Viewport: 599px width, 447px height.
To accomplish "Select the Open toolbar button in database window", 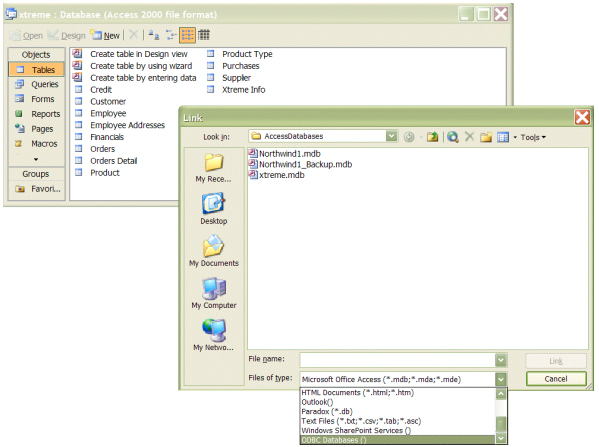I will pyautogui.click(x=26, y=36).
